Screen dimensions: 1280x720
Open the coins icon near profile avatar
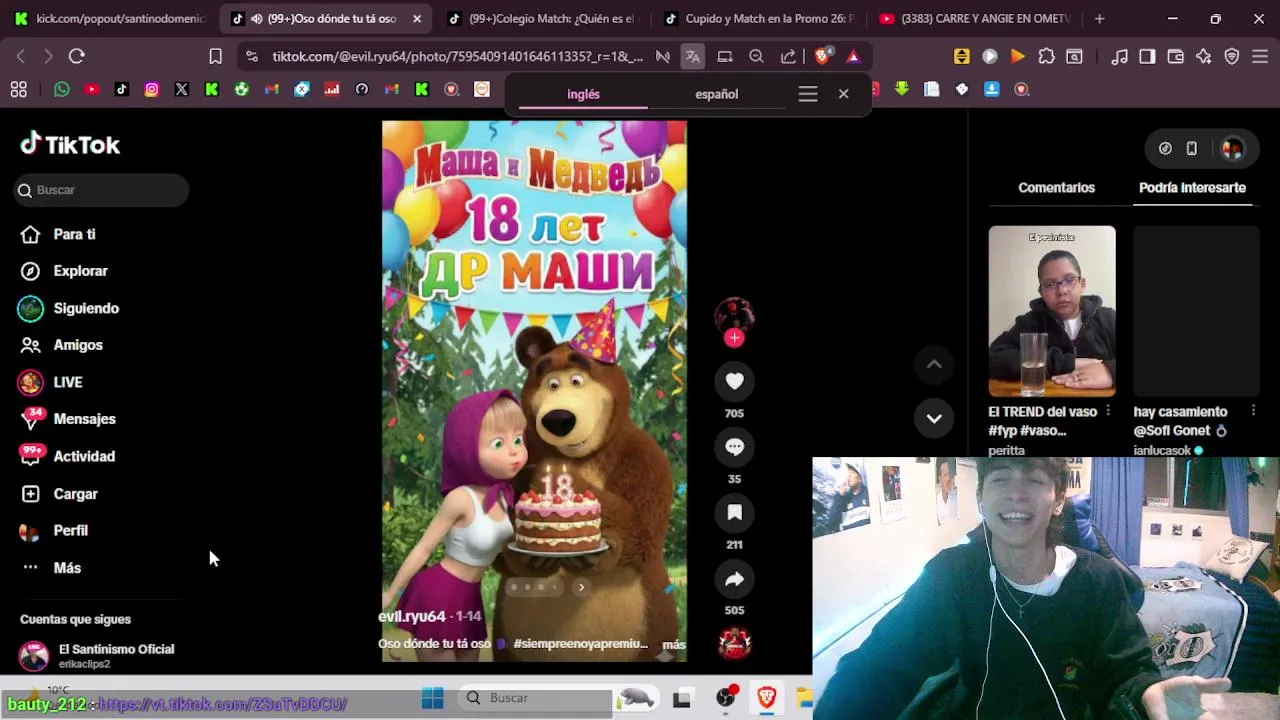pyautogui.click(x=1165, y=148)
